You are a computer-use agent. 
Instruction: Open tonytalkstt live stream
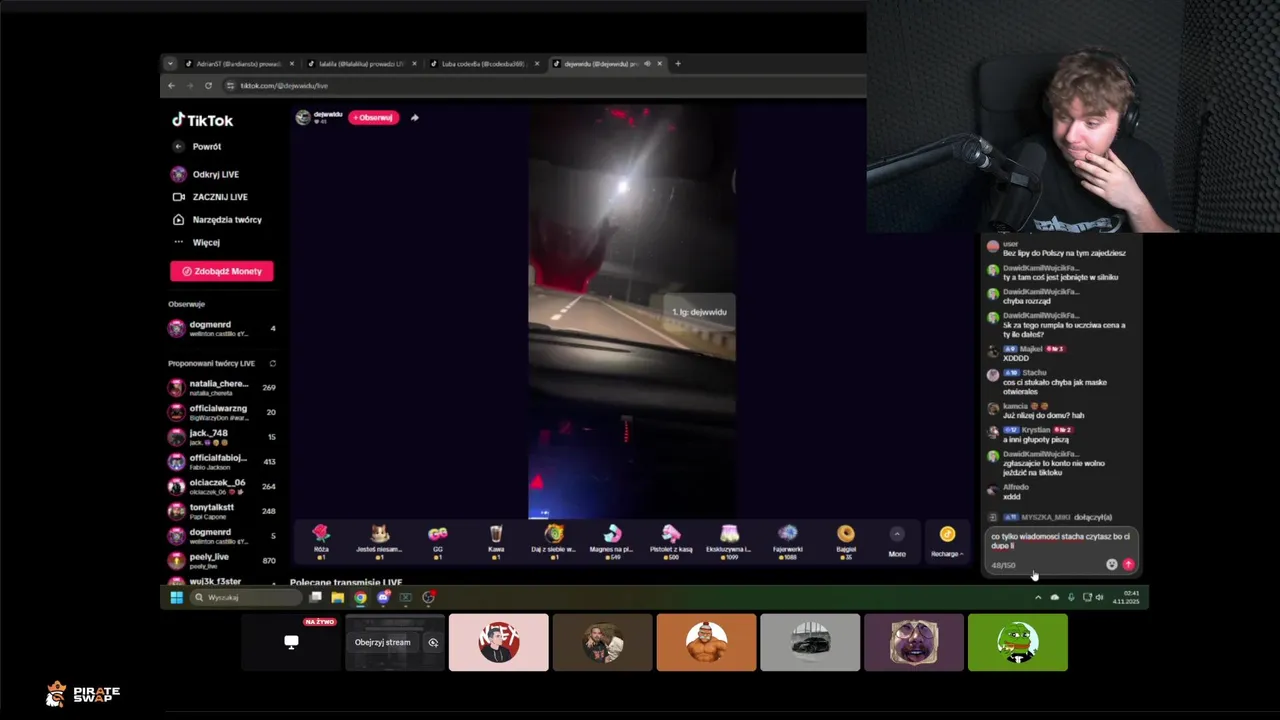click(x=222, y=511)
